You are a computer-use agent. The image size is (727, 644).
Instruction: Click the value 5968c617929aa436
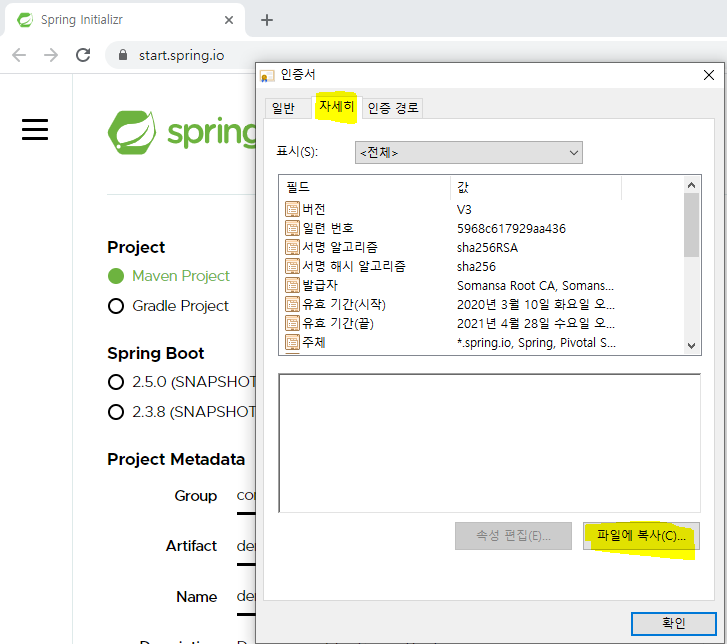511,229
